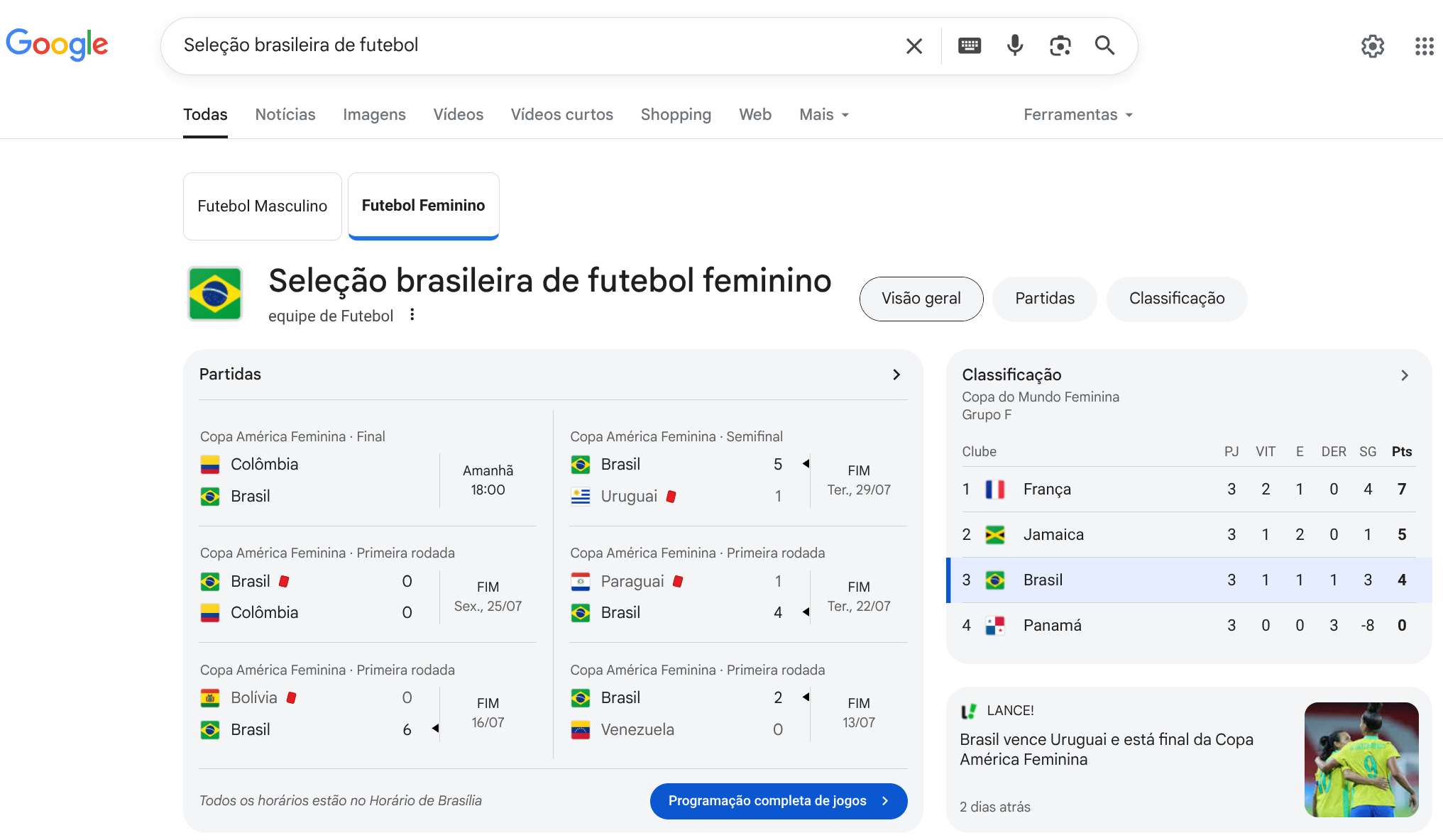Switch to the Imagens tab
Viewport: 1443px width, 840px height.
click(374, 115)
